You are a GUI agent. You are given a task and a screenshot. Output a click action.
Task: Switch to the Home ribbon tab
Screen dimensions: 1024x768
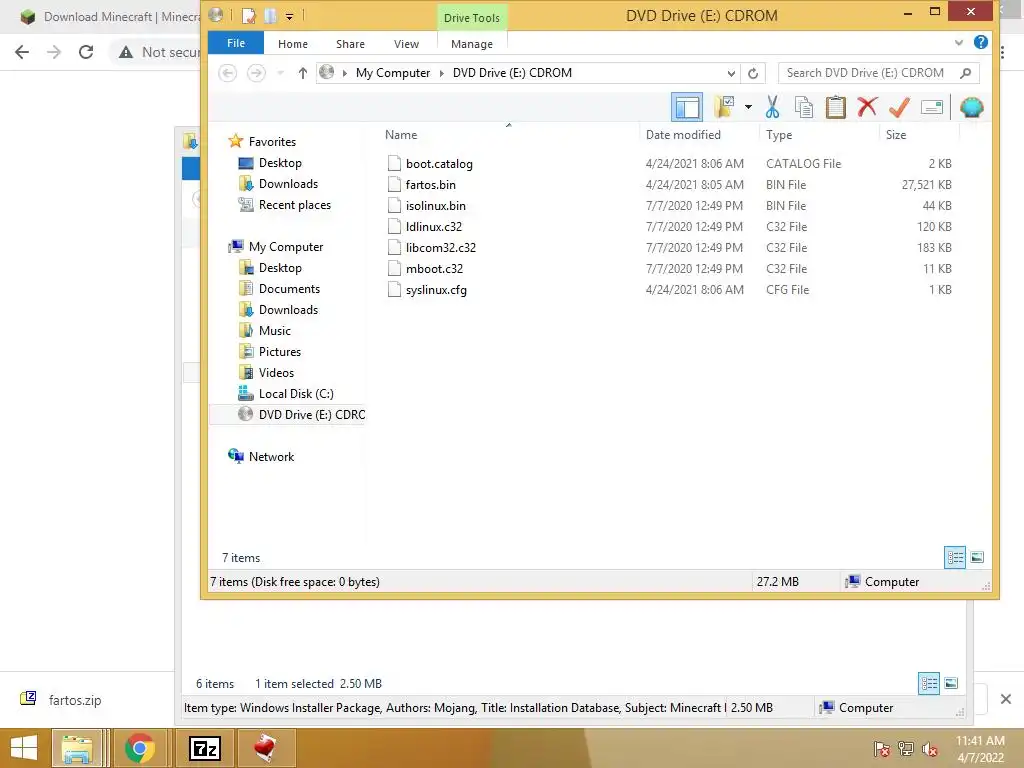(293, 44)
